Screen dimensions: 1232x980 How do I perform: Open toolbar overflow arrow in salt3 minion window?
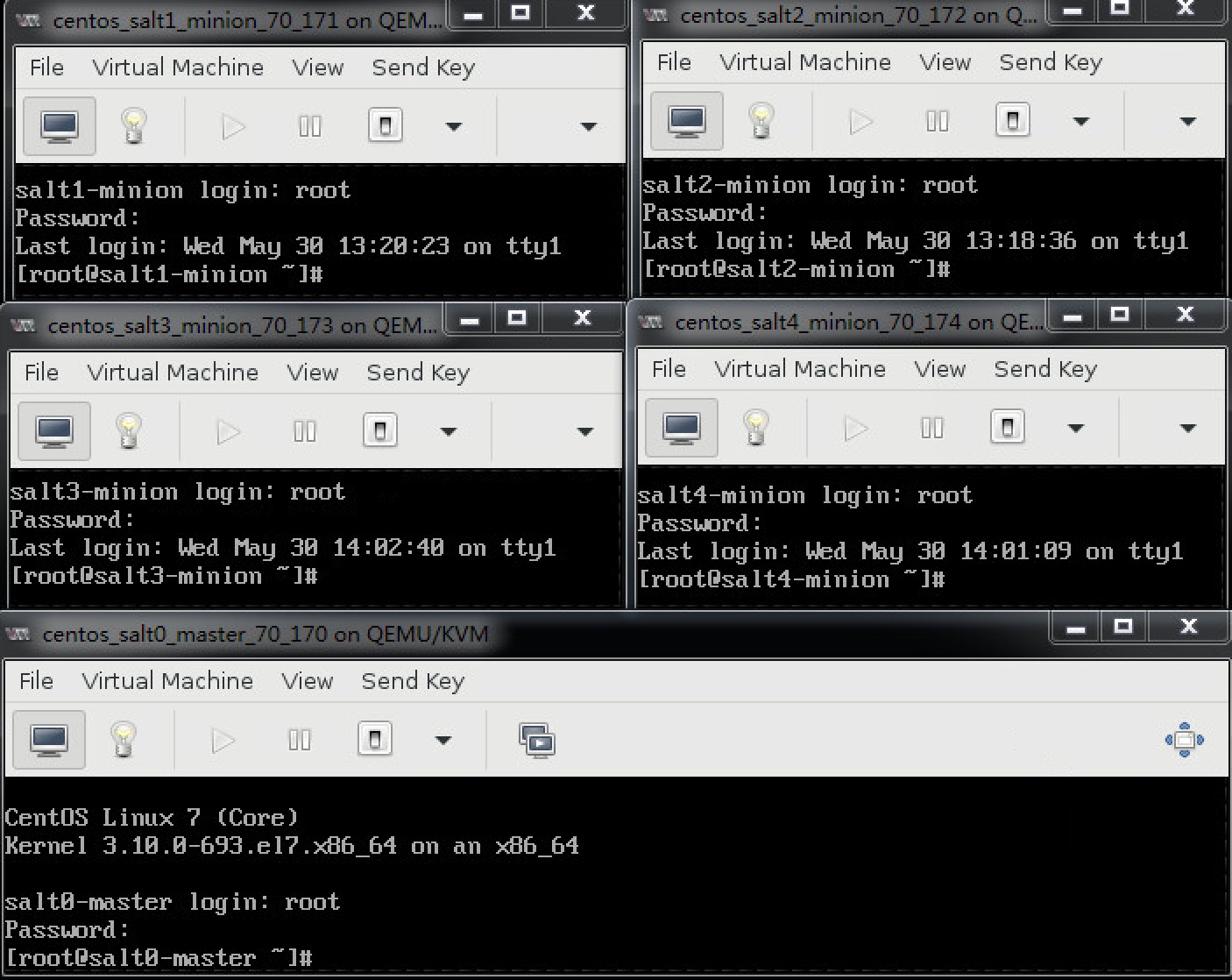click(585, 432)
